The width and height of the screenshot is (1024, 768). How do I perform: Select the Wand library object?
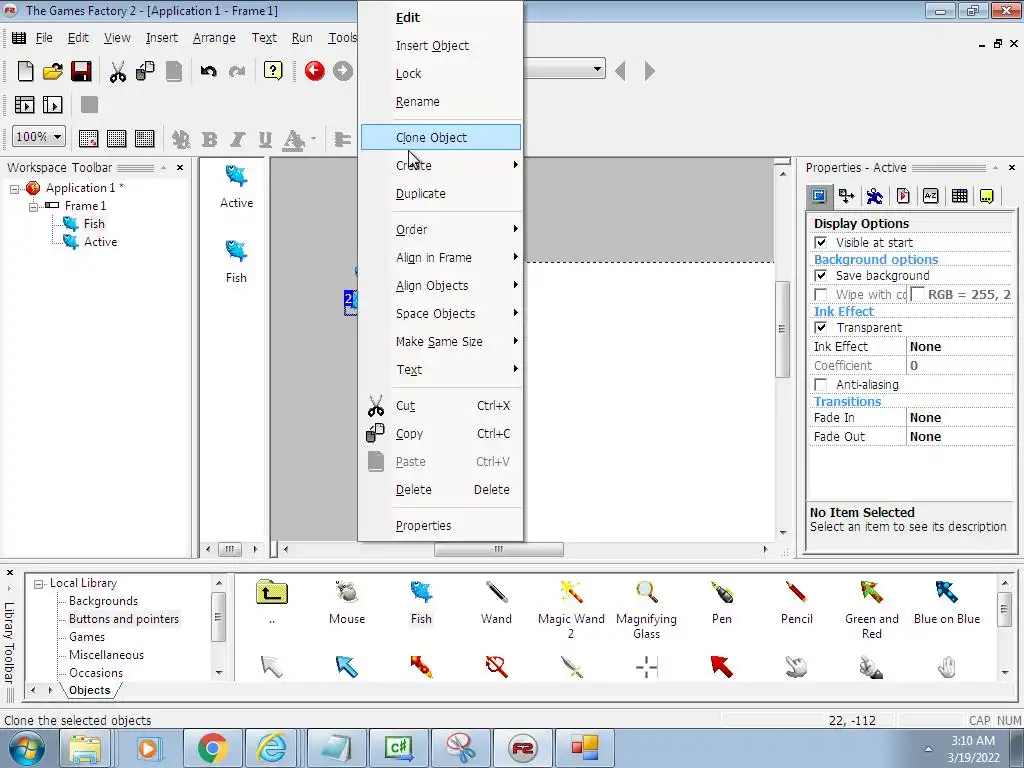pos(496,602)
